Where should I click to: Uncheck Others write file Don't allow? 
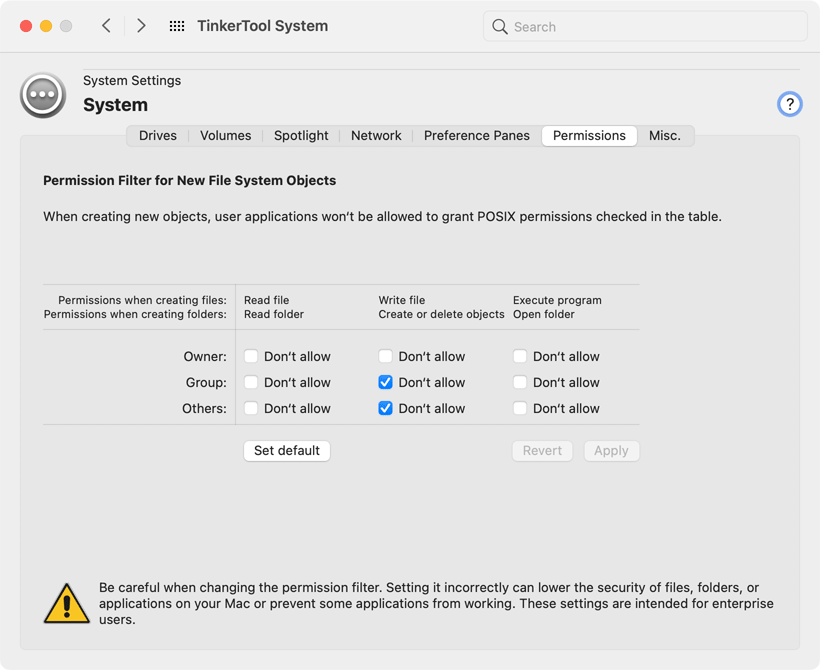click(x=385, y=408)
